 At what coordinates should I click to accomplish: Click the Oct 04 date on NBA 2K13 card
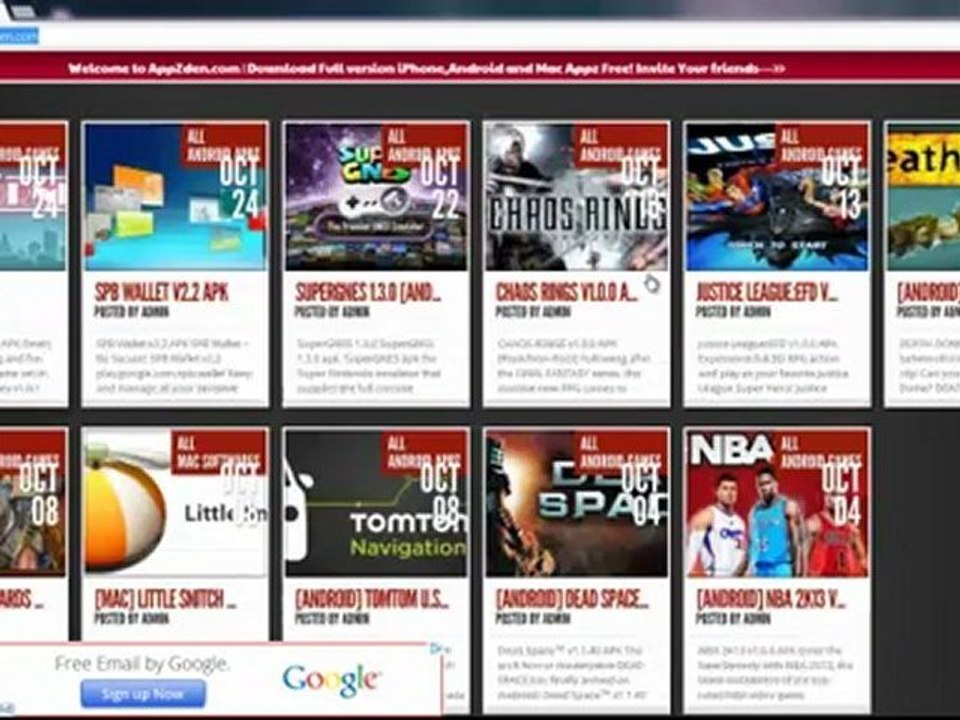[x=844, y=493]
